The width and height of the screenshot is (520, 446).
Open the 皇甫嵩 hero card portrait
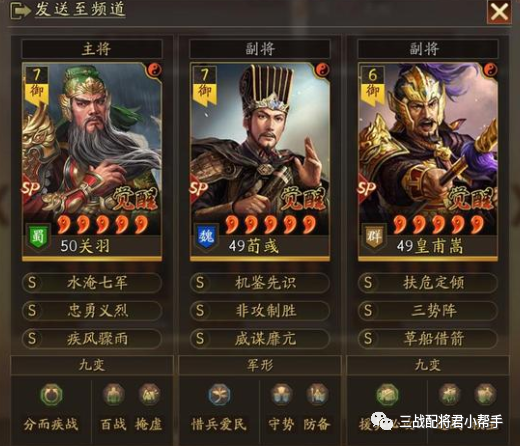428,162
